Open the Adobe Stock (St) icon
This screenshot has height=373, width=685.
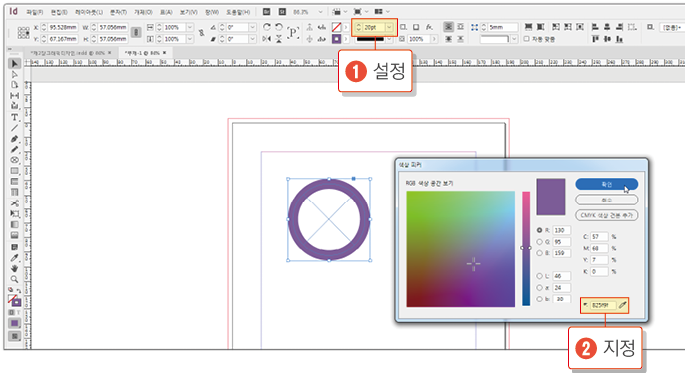pyautogui.click(x=282, y=12)
